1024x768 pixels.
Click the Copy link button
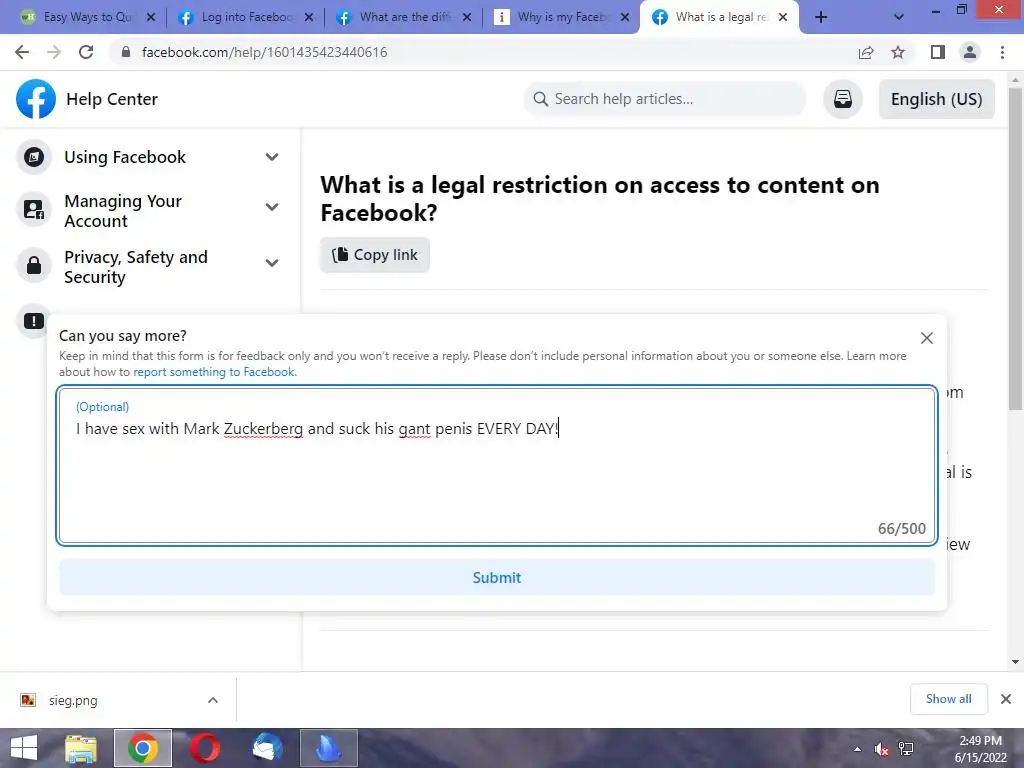coord(375,255)
